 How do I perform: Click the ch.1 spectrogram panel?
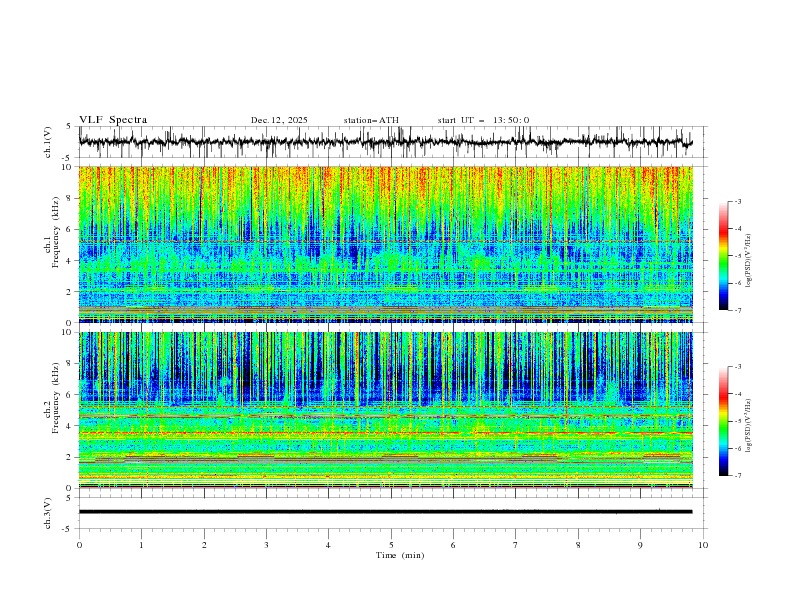click(x=386, y=244)
